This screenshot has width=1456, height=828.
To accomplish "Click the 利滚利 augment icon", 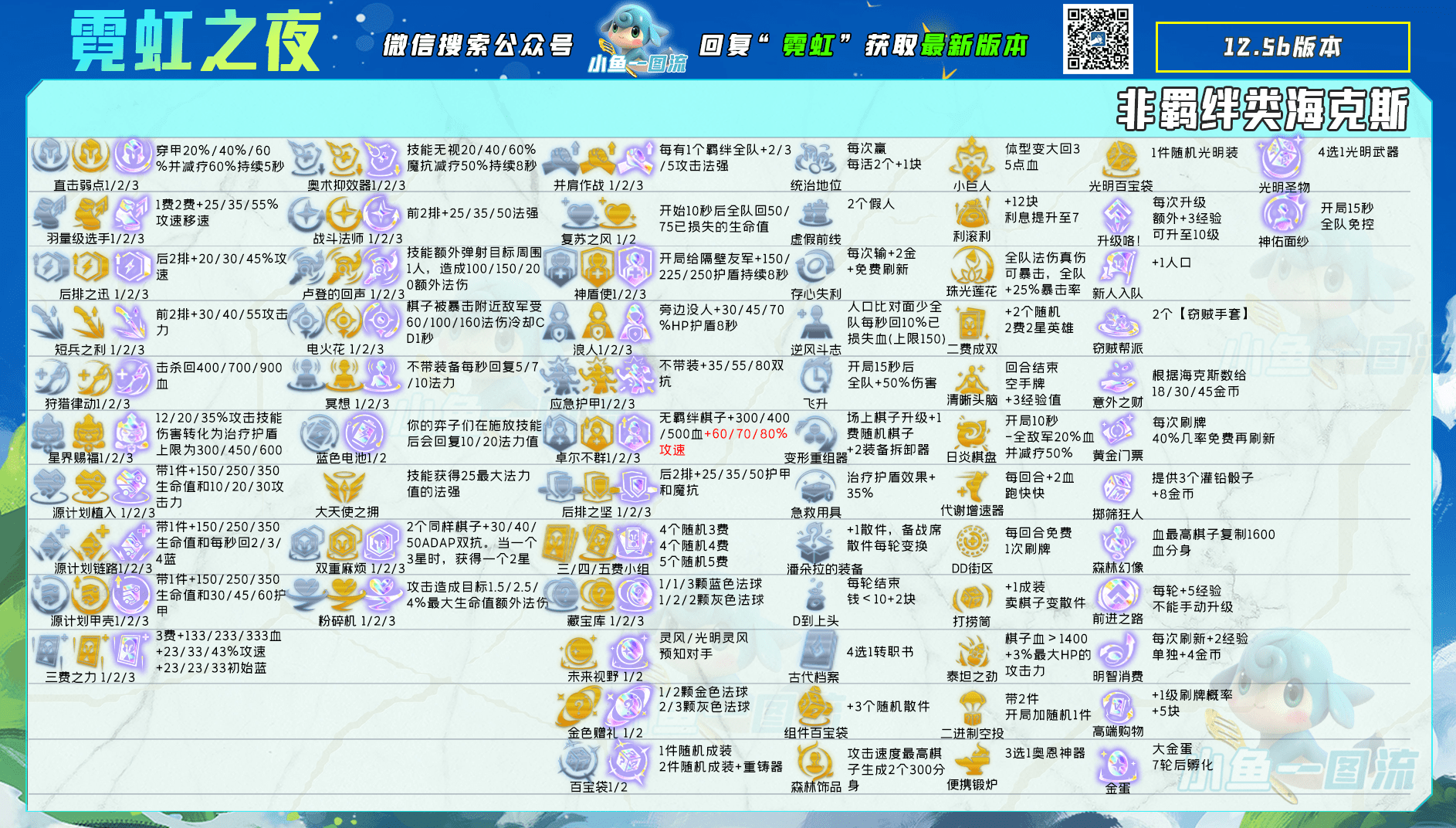I will [972, 212].
